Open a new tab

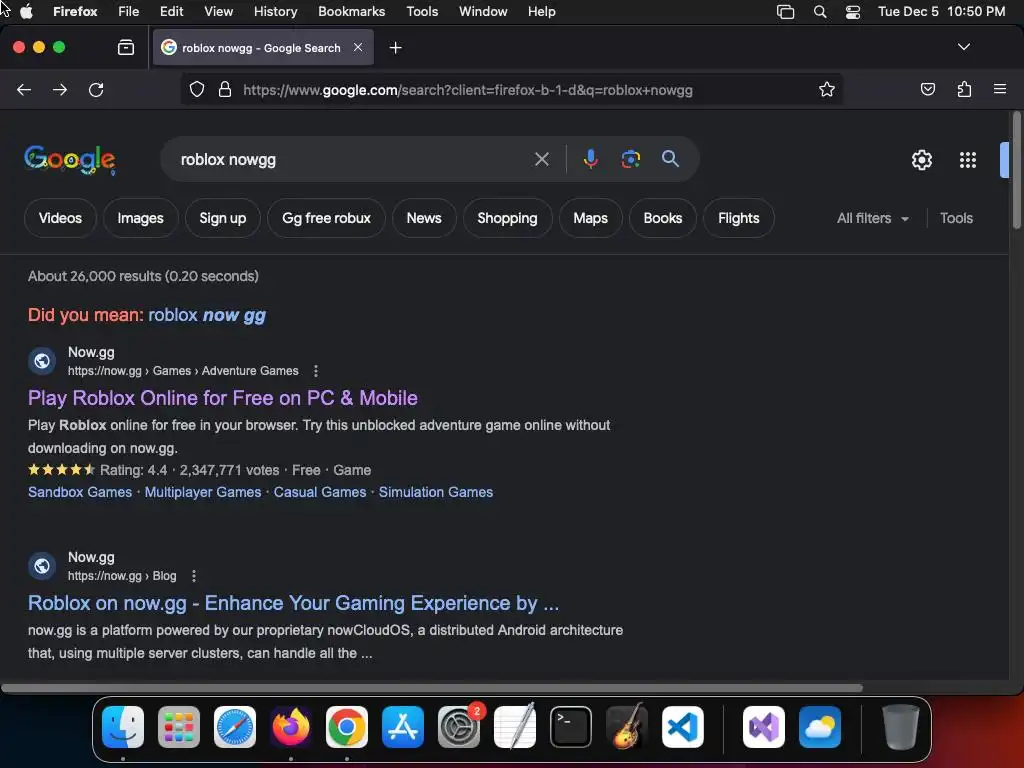(395, 48)
